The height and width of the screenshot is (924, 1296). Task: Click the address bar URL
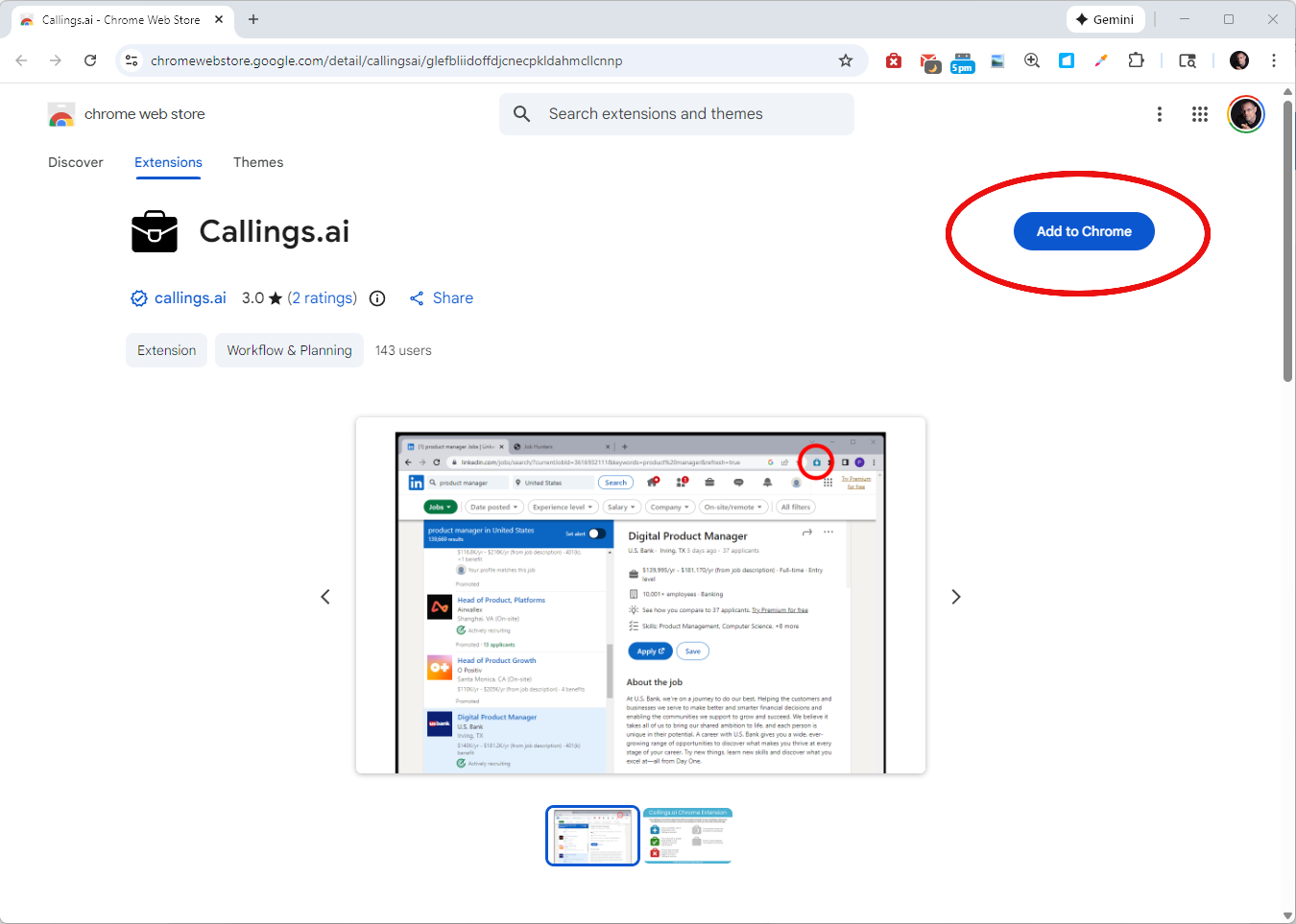tap(386, 60)
